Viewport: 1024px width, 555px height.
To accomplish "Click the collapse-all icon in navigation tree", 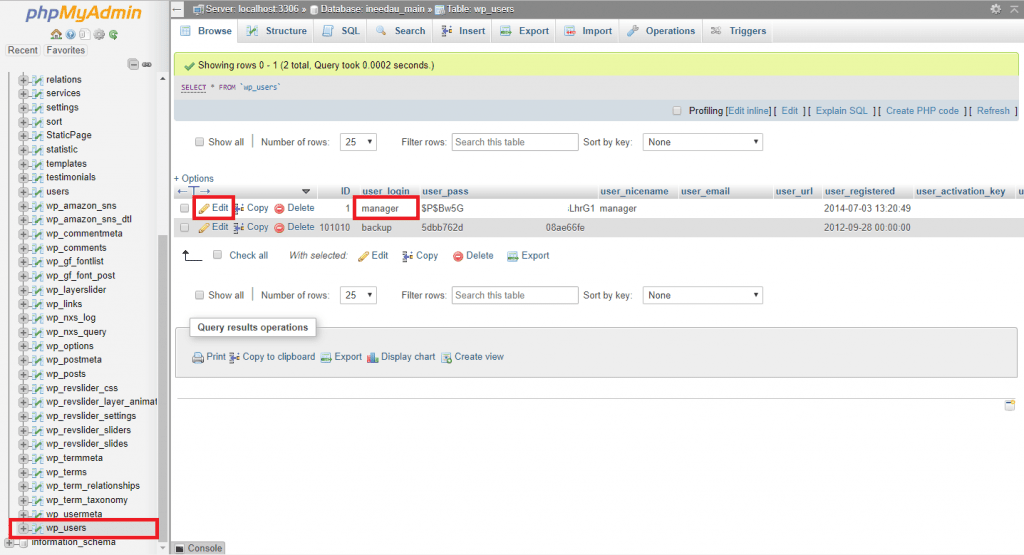I will point(134,64).
